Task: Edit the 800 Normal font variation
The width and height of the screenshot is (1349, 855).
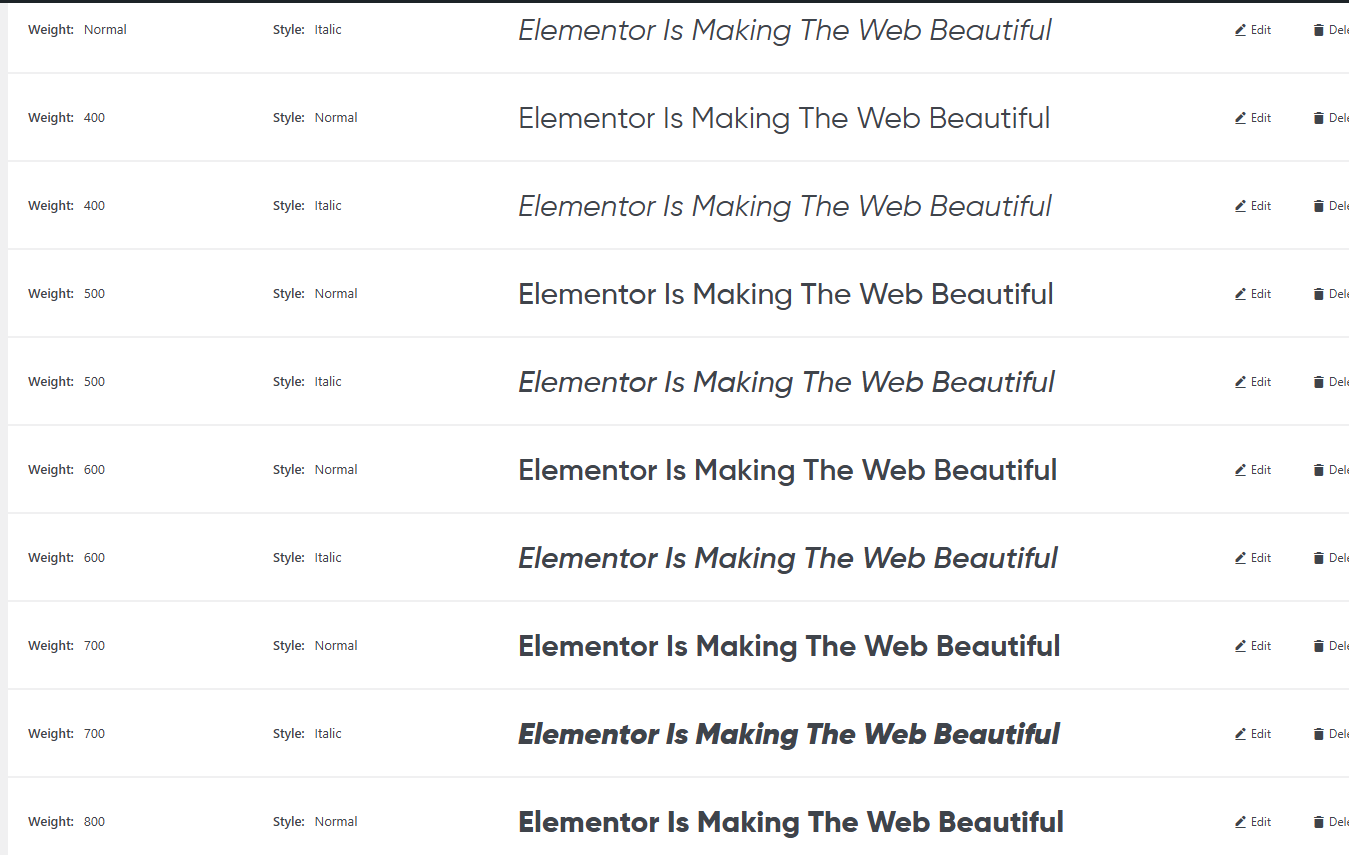Action: click(1253, 822)
